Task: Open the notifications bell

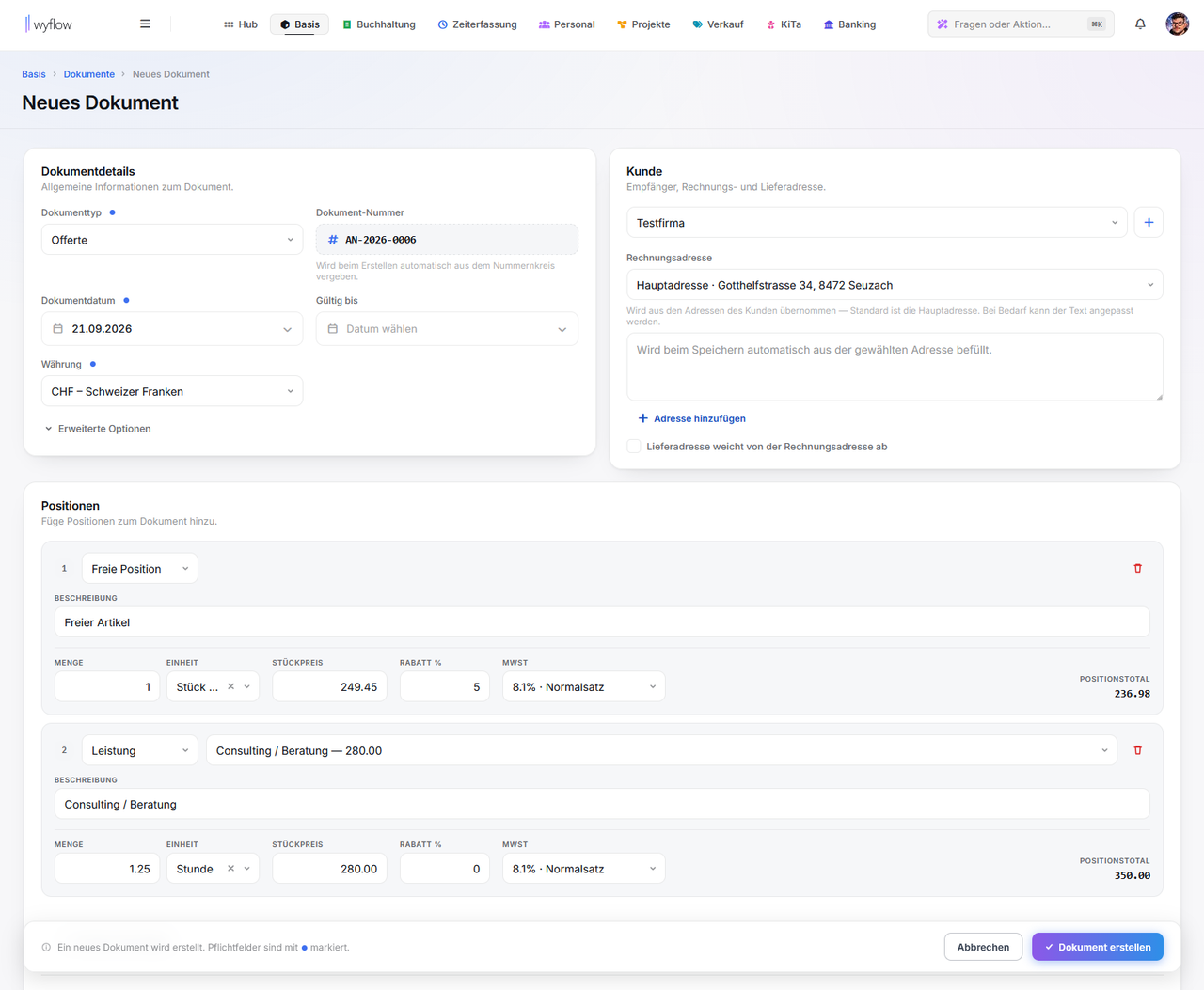Action: [x=1140, y=24]
